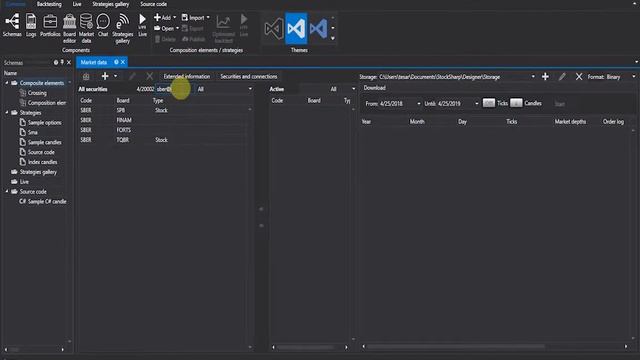
Task: Add a security with the plus icon
Action: (x=105, y=76)
